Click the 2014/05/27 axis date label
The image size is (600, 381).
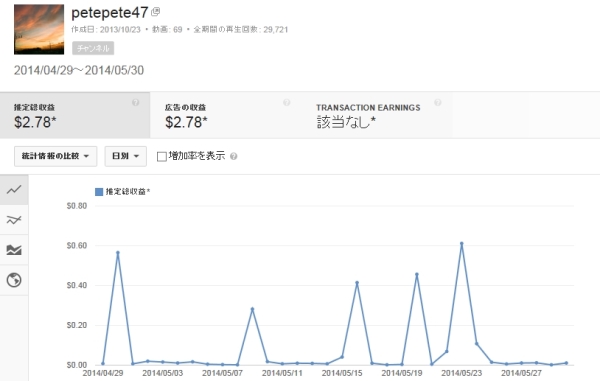[521, 373]
